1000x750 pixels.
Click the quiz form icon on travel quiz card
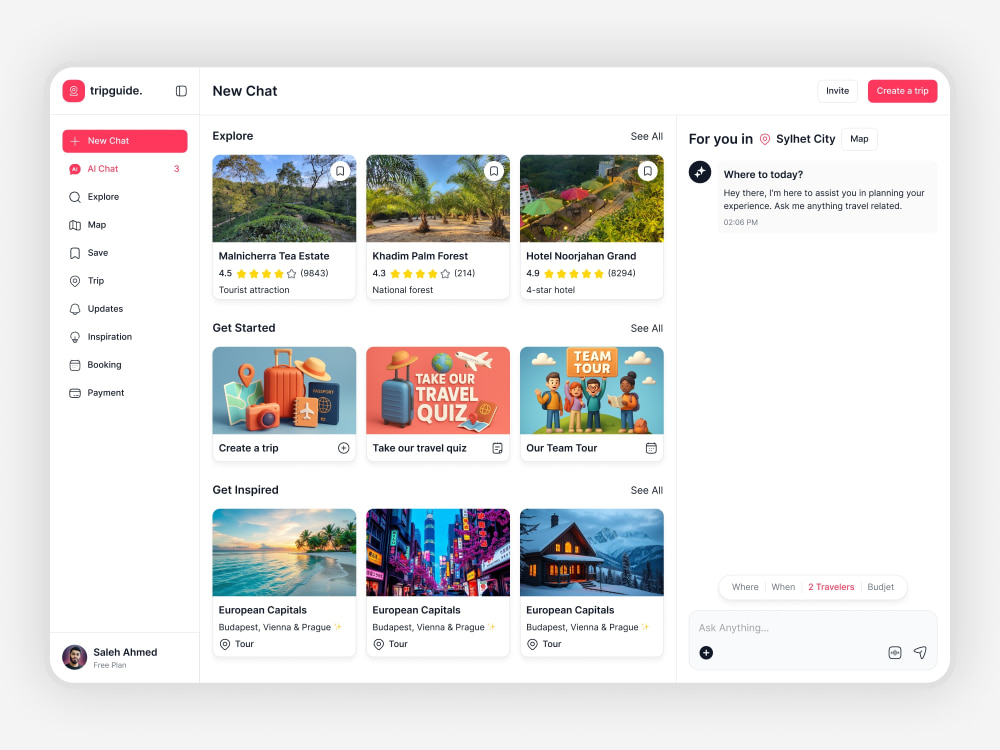pyautogui.click(x=497, y=448)
